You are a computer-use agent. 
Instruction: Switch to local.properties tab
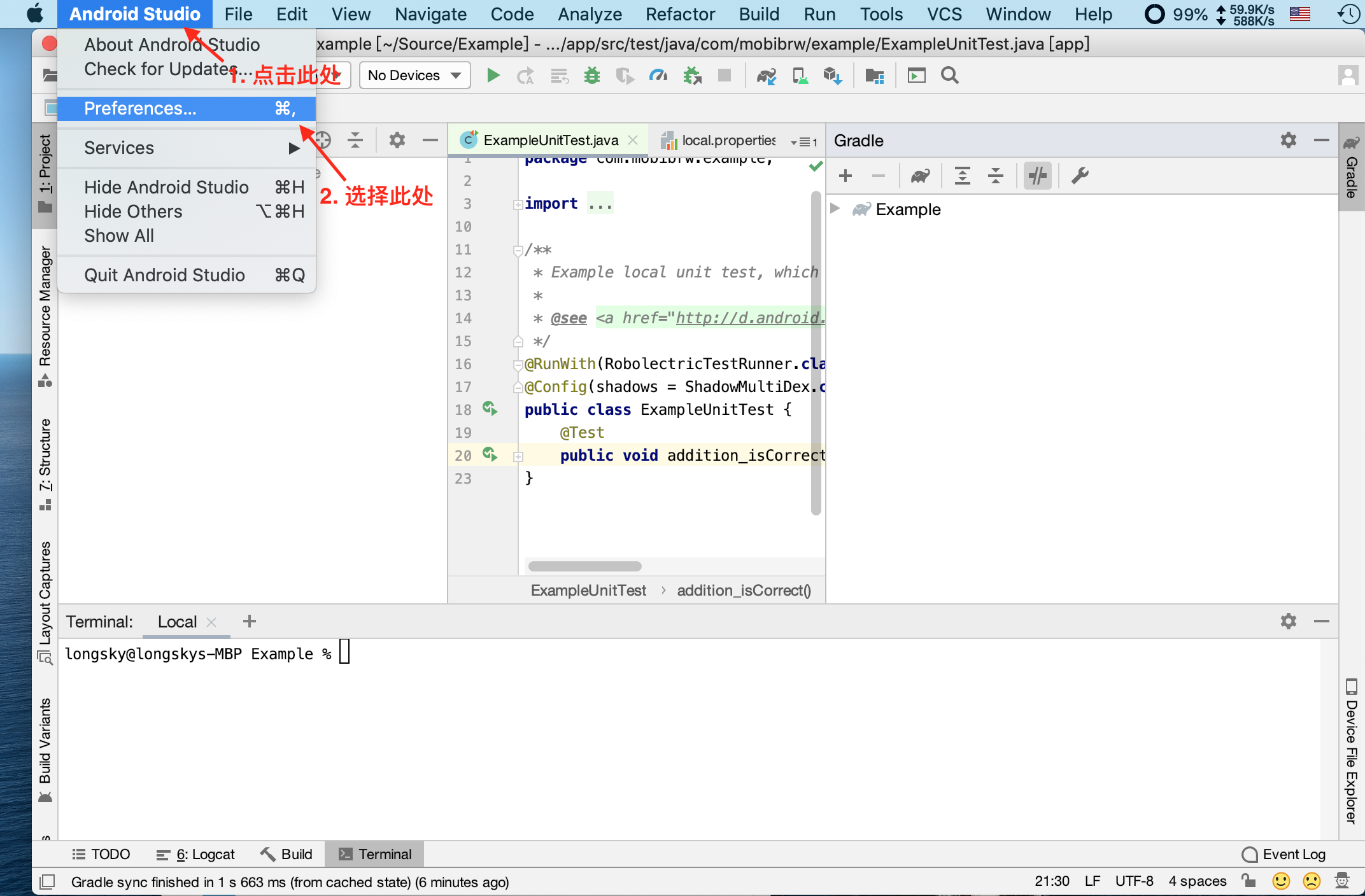tap(719, 140)
